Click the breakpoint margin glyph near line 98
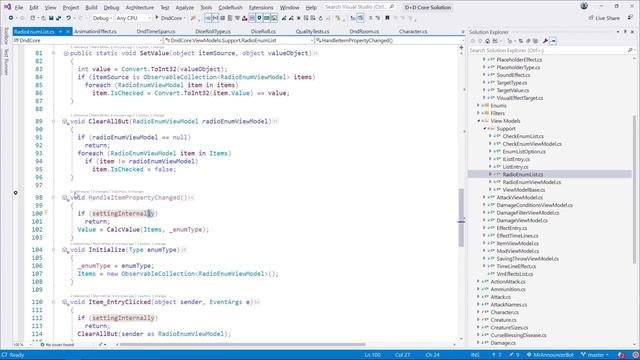The width and height of the screenshot is (640, 360). pos(16,193)
